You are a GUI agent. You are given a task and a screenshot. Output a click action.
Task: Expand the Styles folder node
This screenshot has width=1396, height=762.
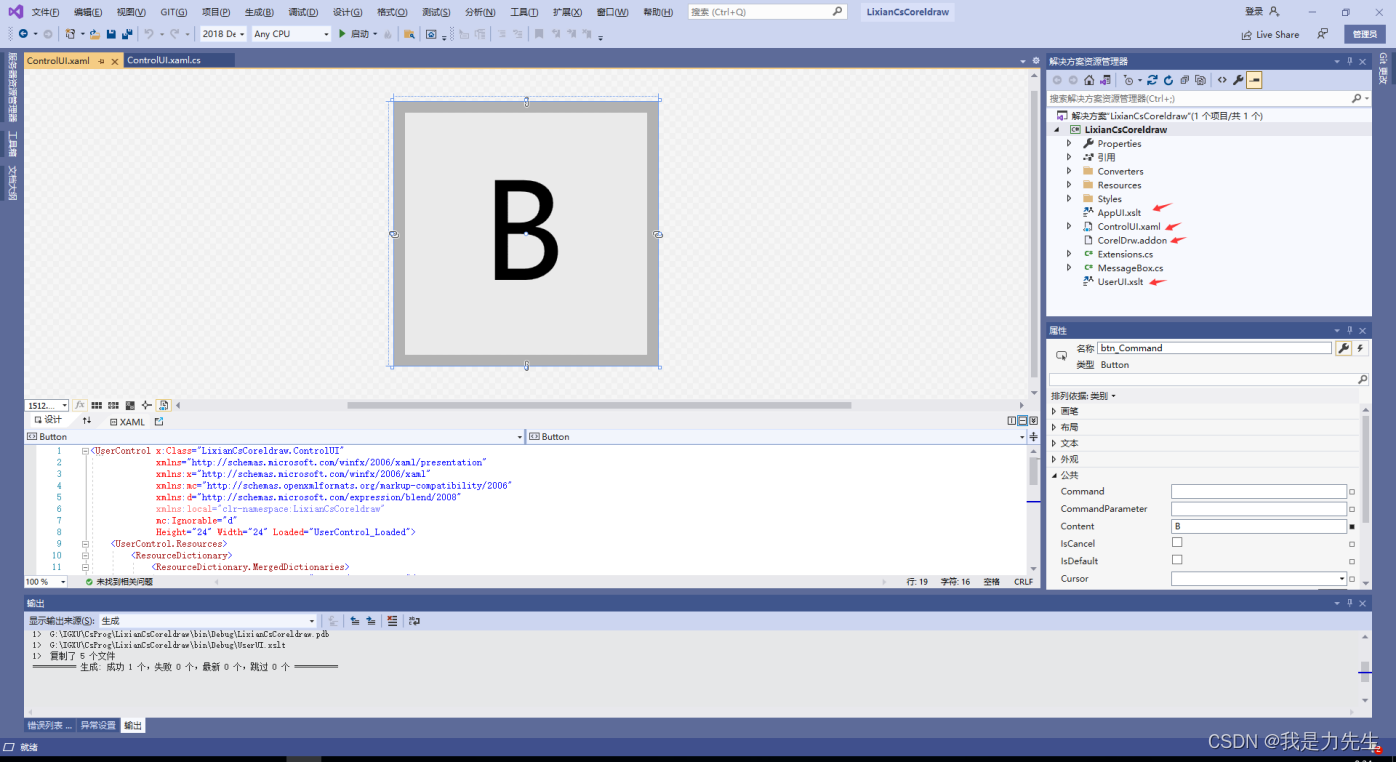click(x=1069, y=199)
